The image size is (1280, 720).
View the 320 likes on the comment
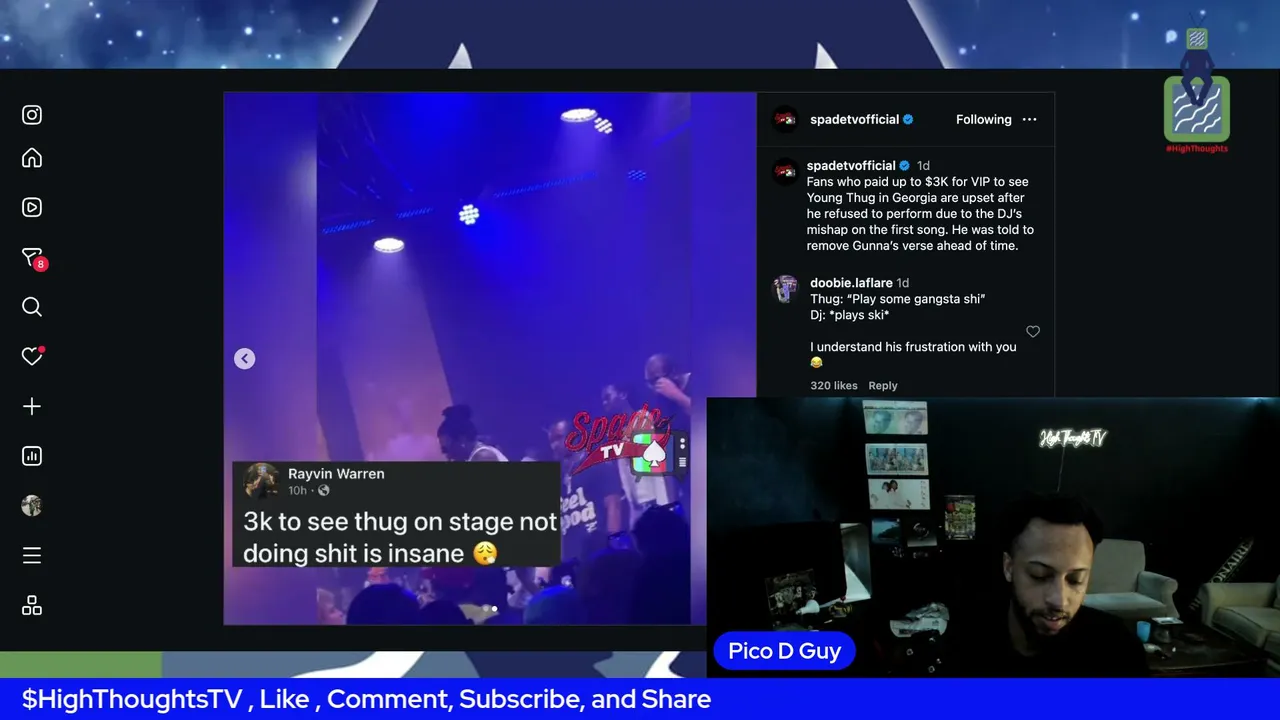coord(834,385)
